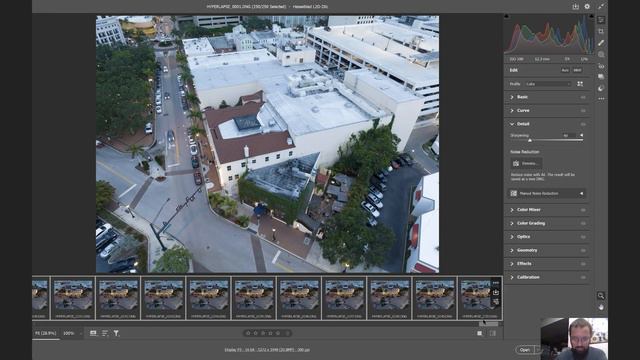Open workflow options link at bottom
This screenshot has width=640, height=360.
267,350
